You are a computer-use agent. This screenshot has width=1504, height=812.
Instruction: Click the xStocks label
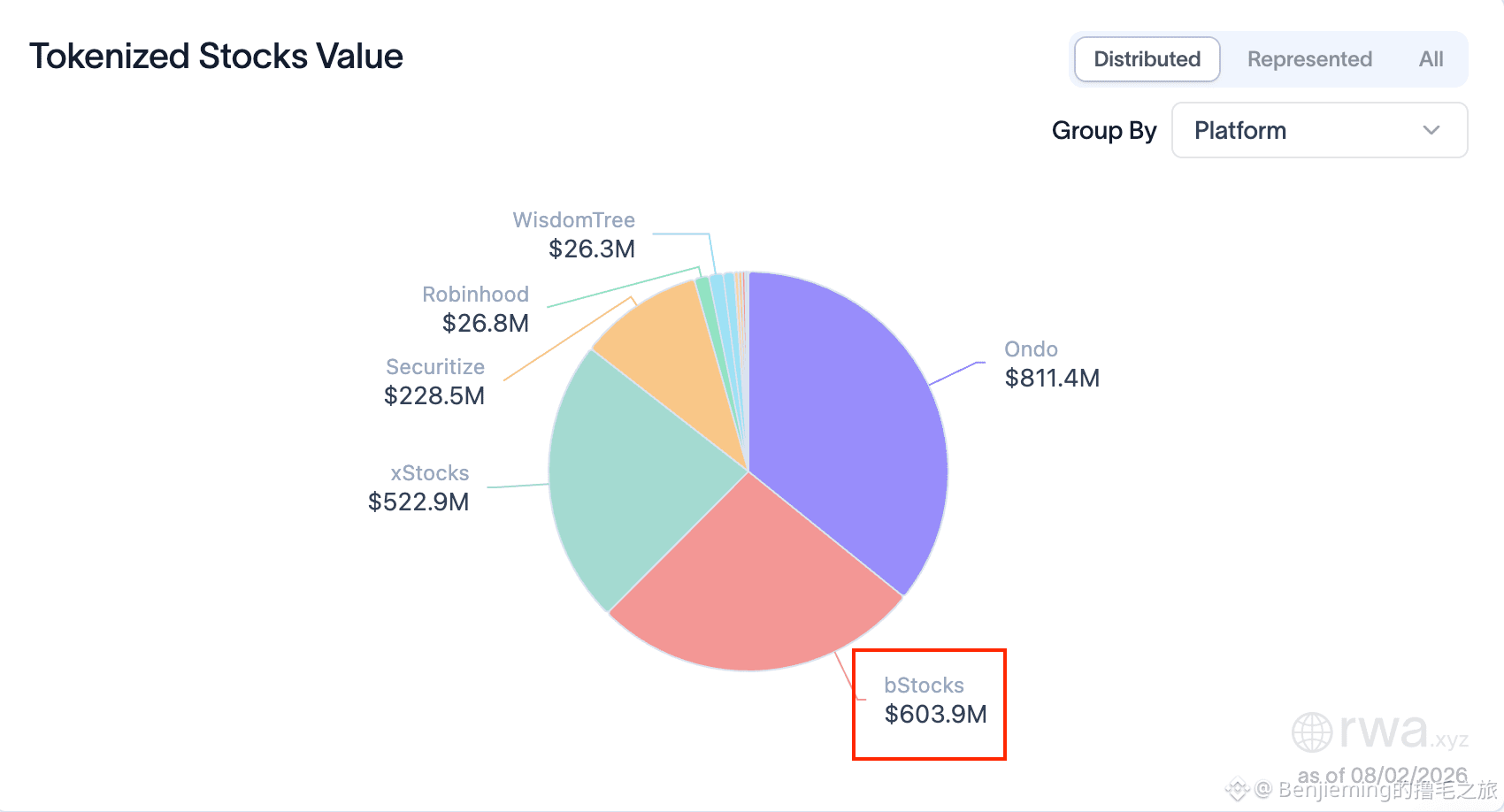[x=430, y=473]
